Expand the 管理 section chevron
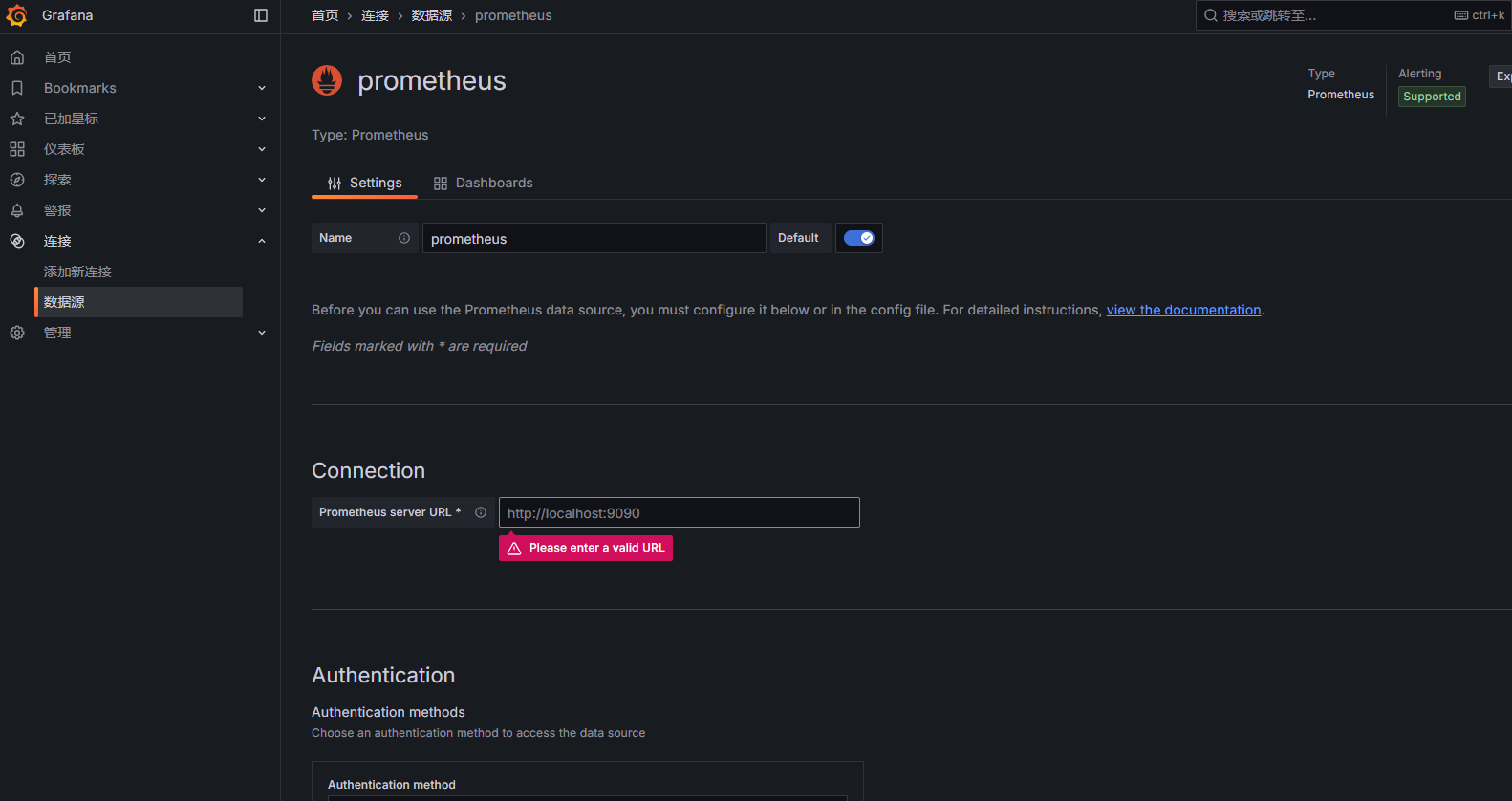1512x801 pixels. point(262,333)
